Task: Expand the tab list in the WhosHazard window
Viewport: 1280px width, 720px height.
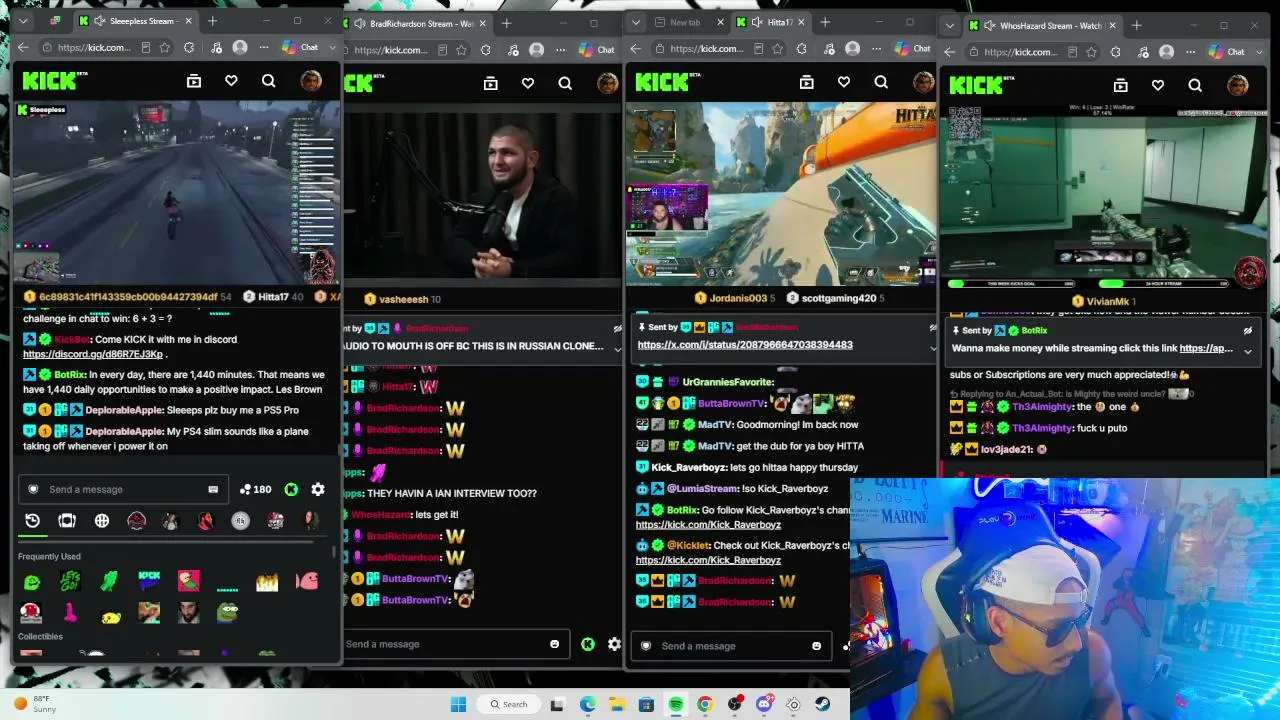Action: coord(950,25)
